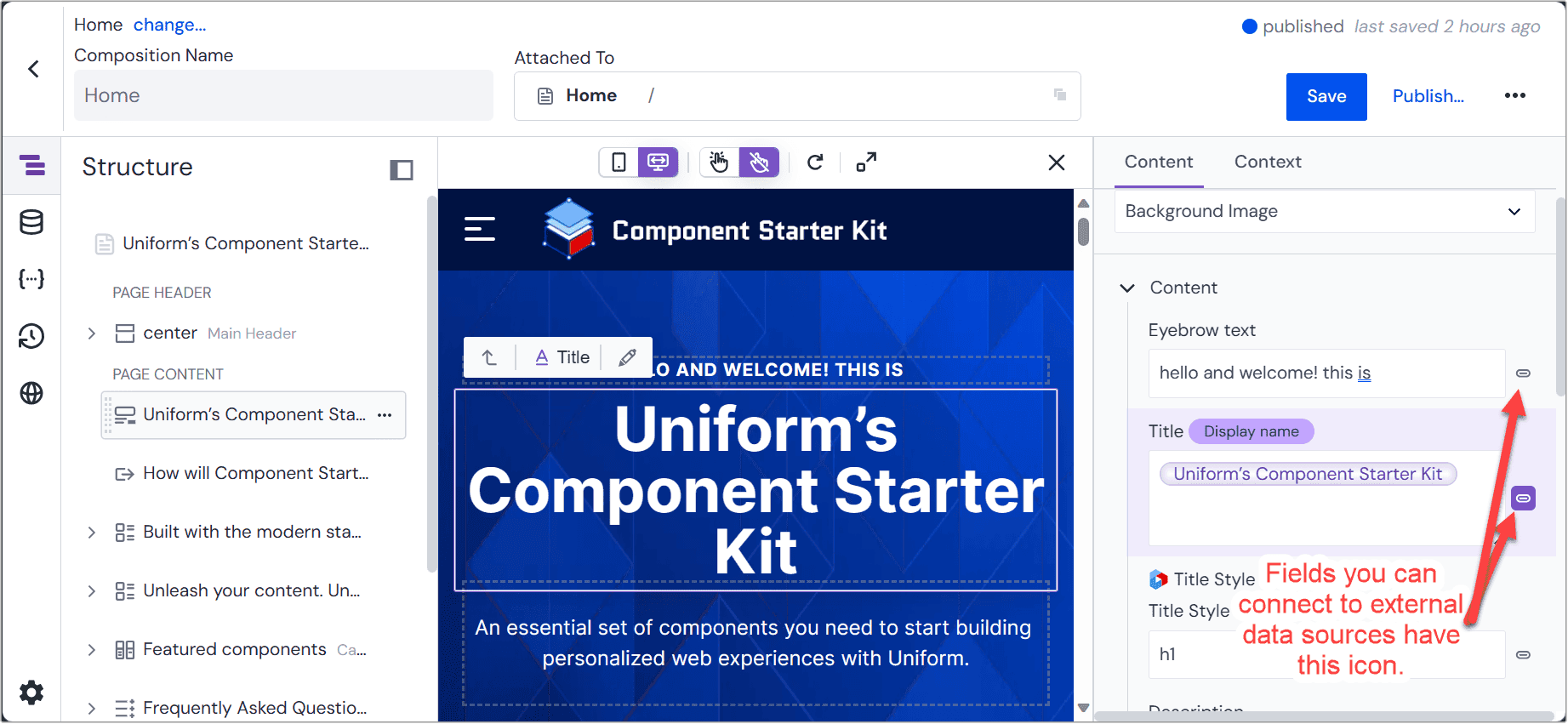Open the Background Image dropdown
The image size is (1568, 724).
1324,211
